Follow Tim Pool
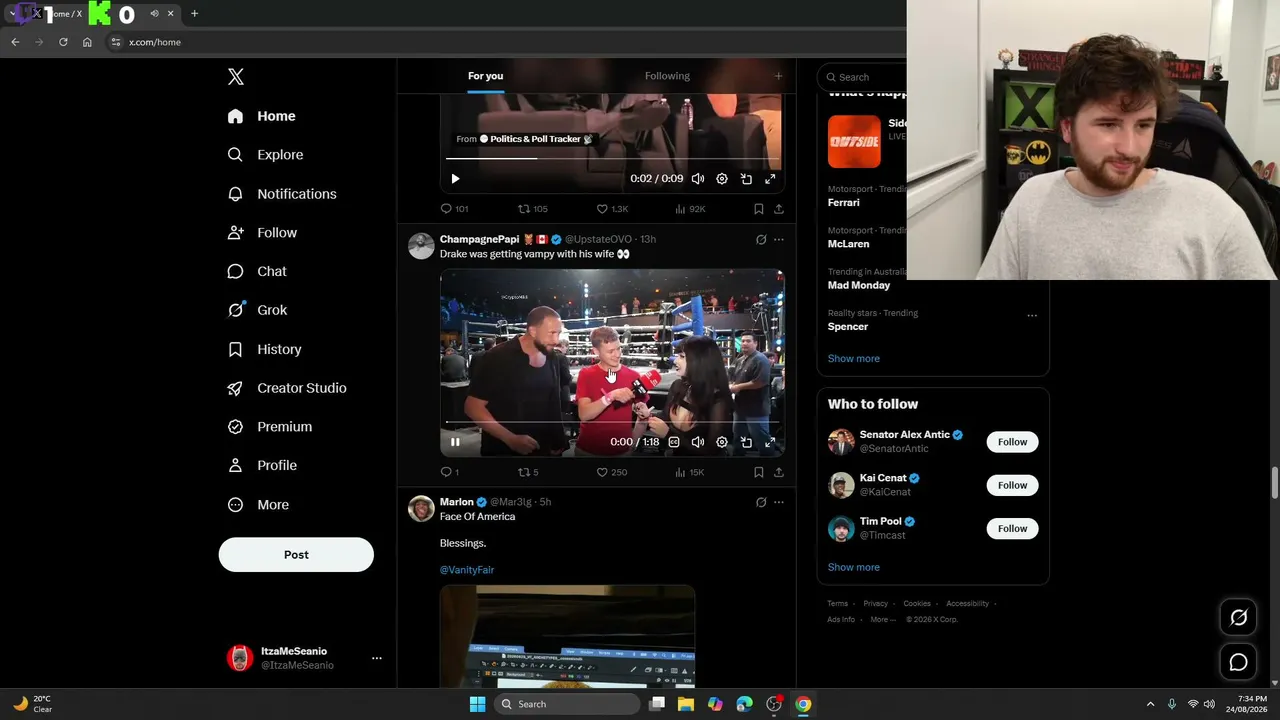The width and height of the screenshot is (1280, 720). tap(1012, 528)
